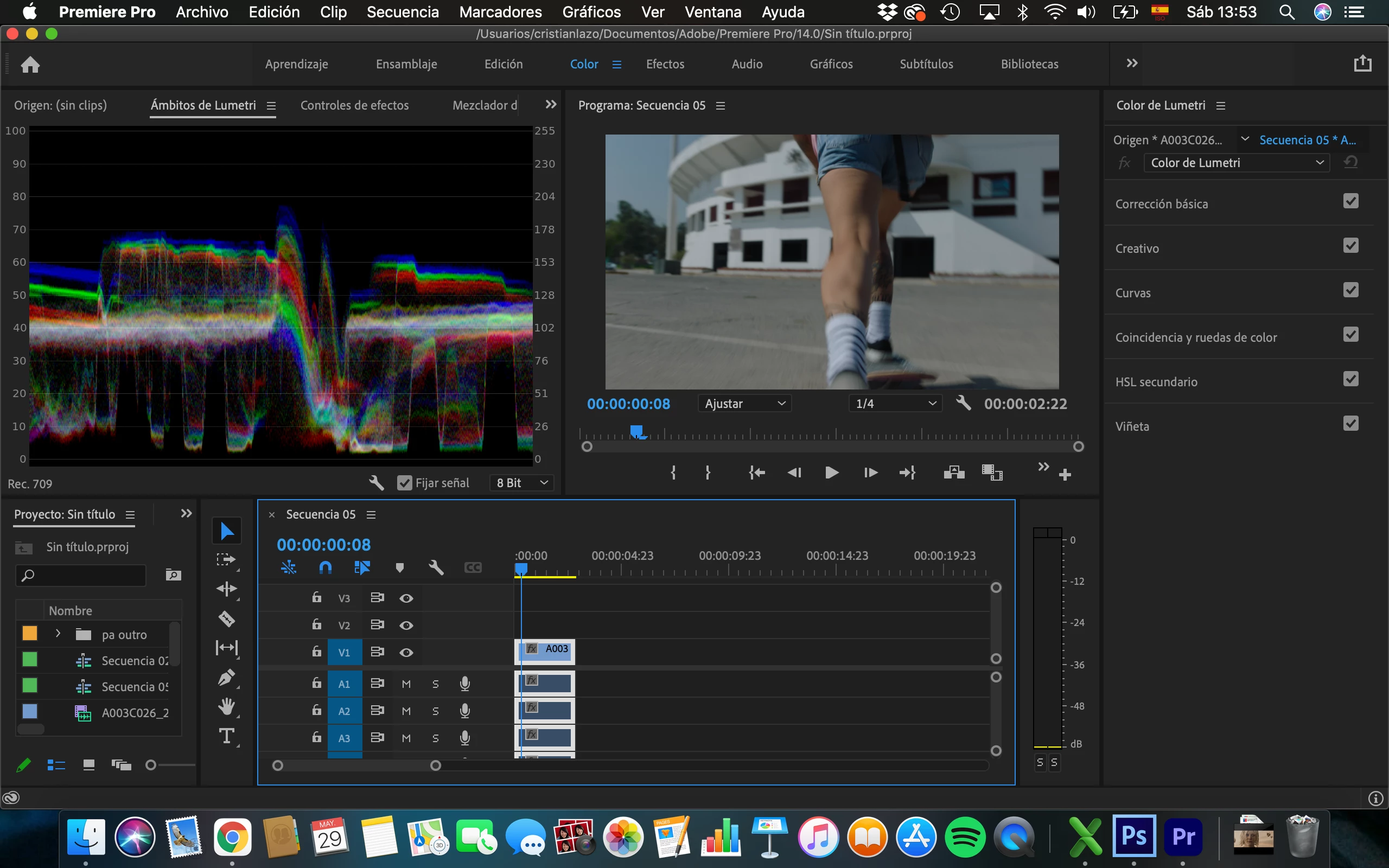Uncheck the Fijar señal checkbox

pyautogui.click(x=405, y=483)
